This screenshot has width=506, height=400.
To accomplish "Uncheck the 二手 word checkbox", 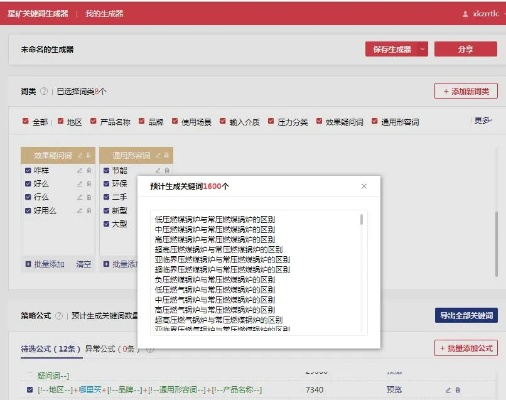I will [x=106, y=197].
